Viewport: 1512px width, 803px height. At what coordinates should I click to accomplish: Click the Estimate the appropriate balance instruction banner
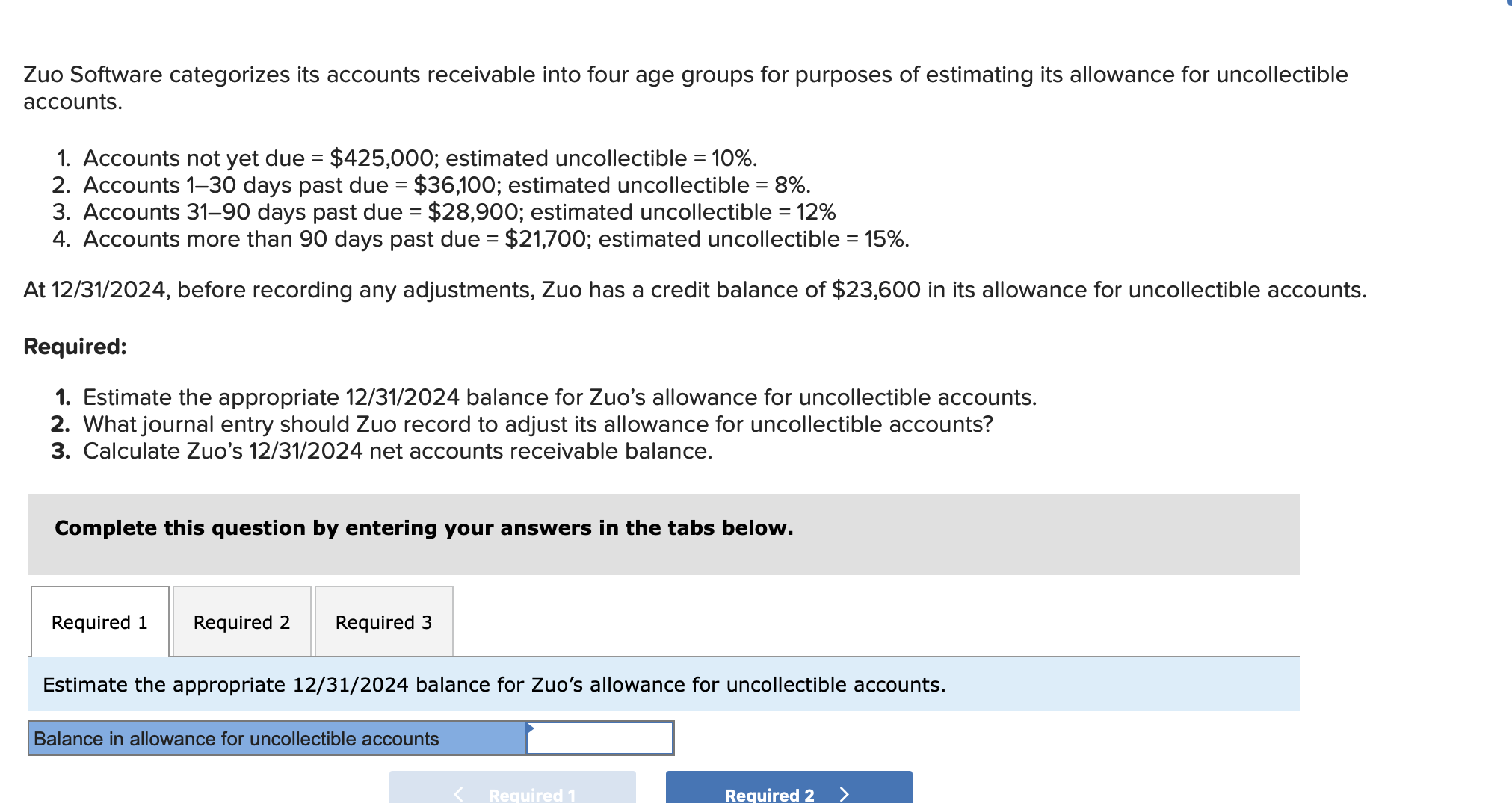(495, 684)
